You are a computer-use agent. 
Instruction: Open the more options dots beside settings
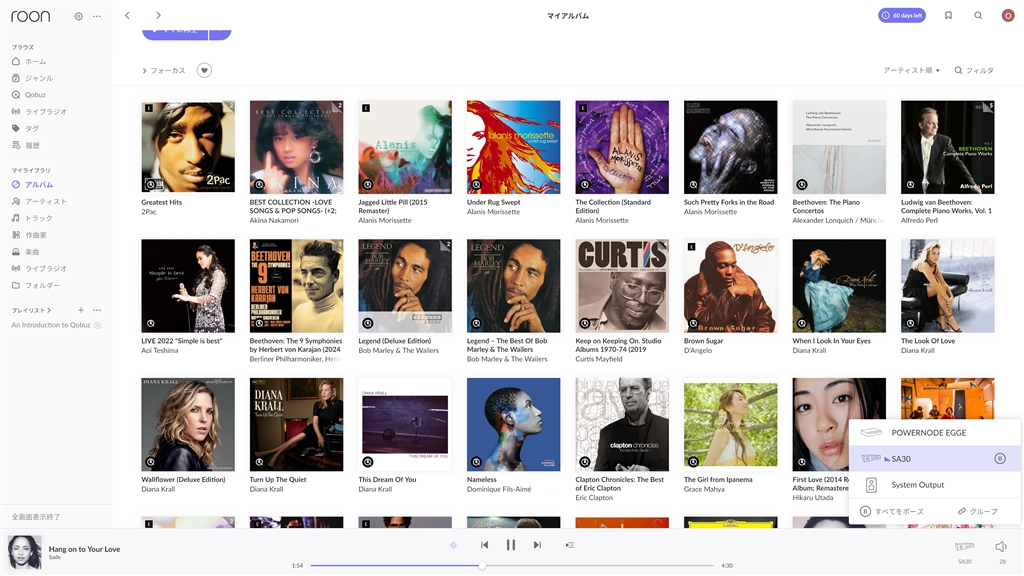[97, 16]
